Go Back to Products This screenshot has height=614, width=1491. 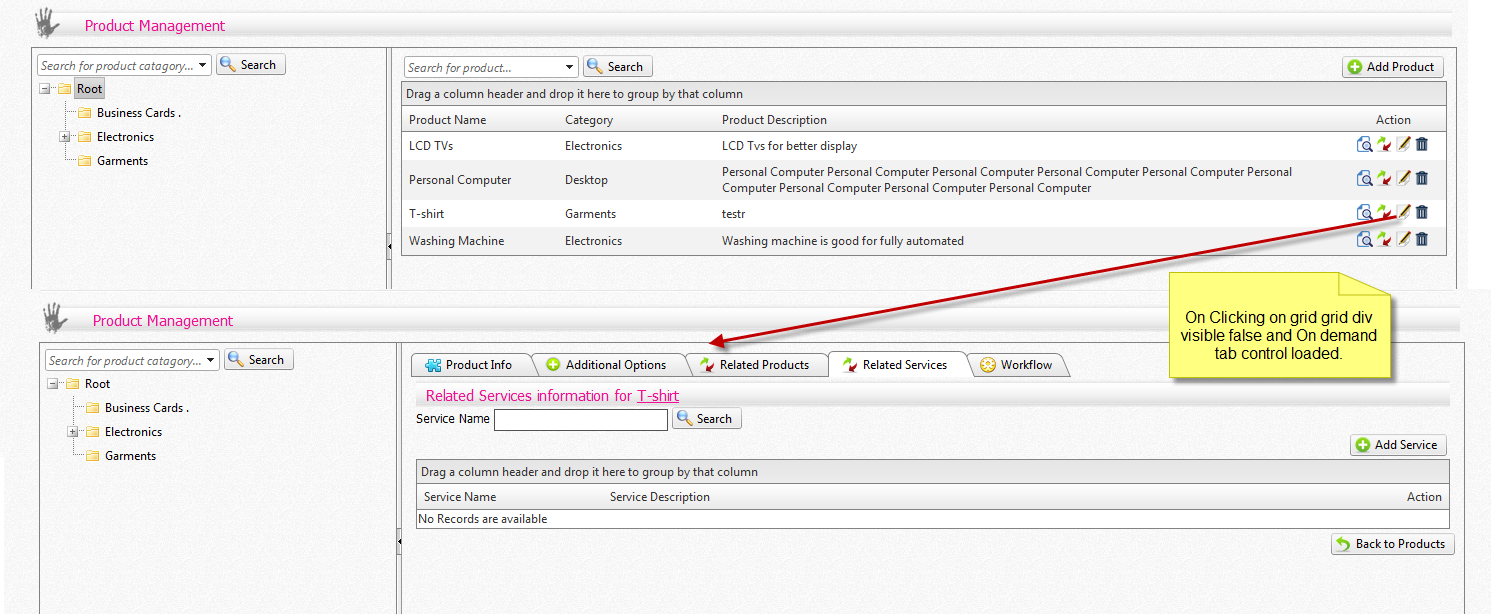pyautogui.click(x=1392, y=544)
